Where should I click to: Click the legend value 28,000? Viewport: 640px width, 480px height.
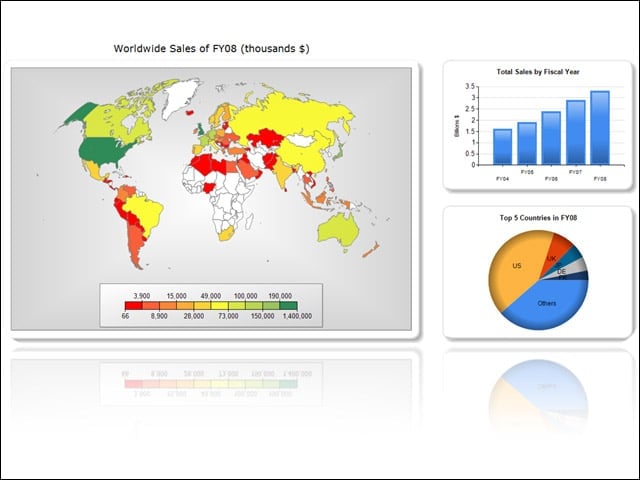pyautogui.click(x=194, y=316)
